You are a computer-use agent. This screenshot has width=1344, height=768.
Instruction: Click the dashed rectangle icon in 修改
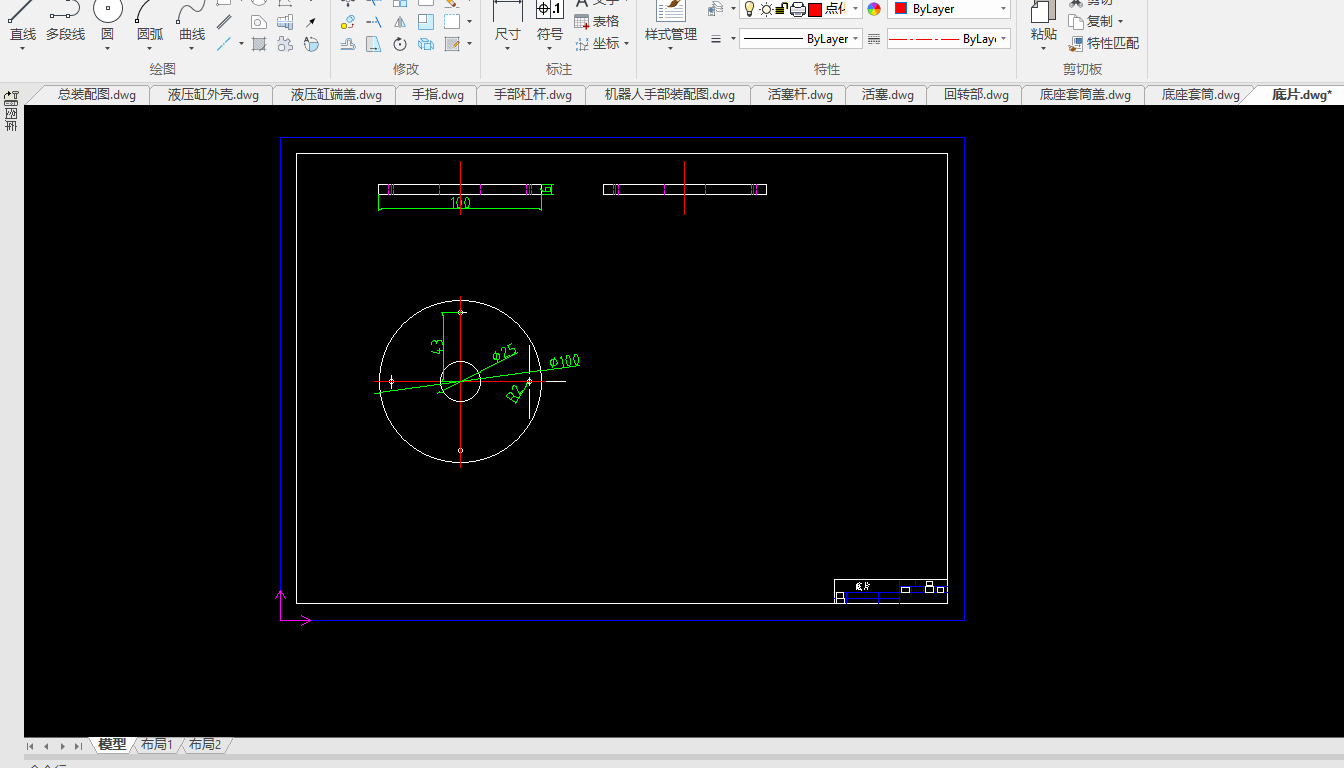click(x=452, y=22)
